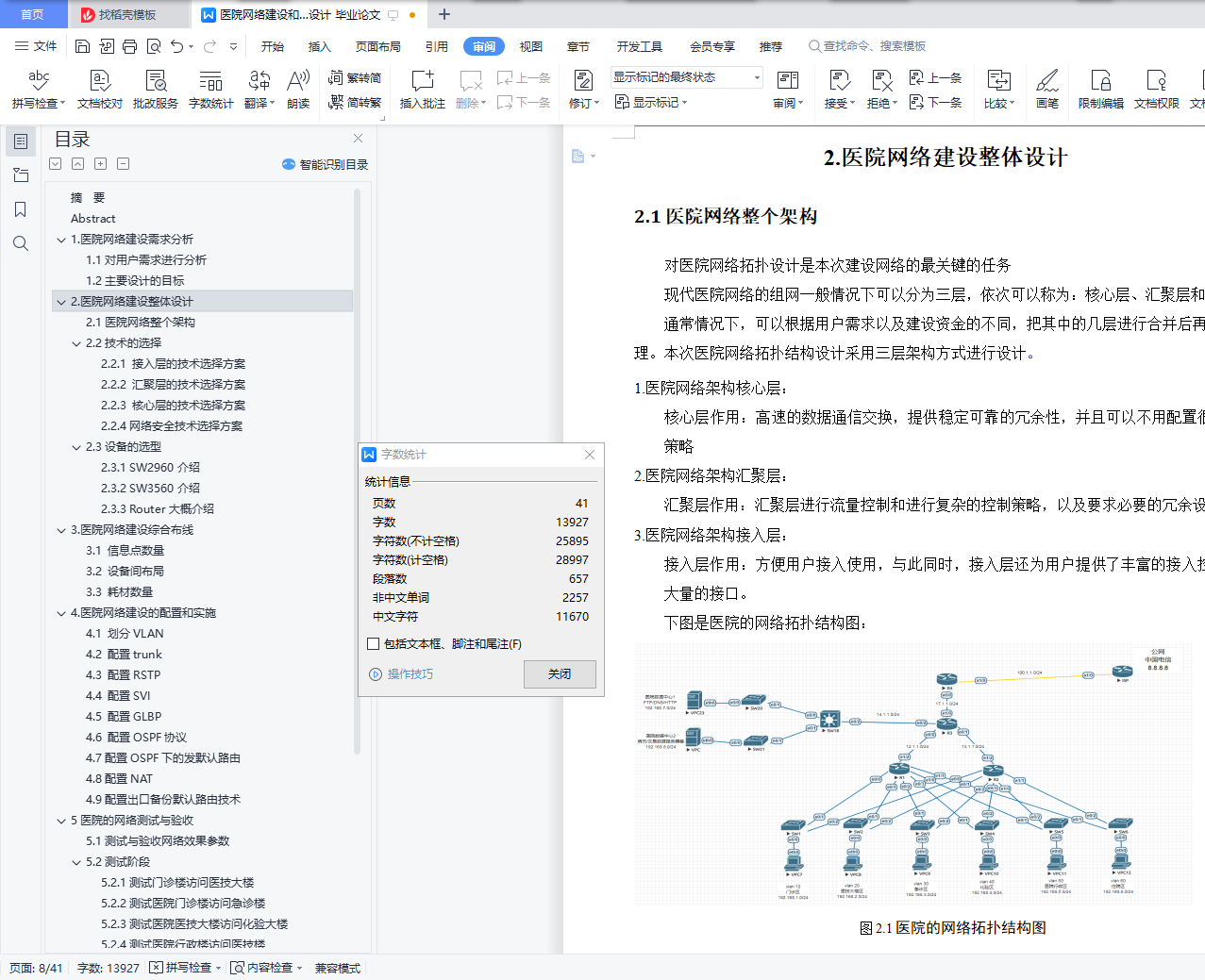Go to previous revision 上一条 beside 接受
This screenshot has width=1205, height=980.
click(x=935, y=78)
